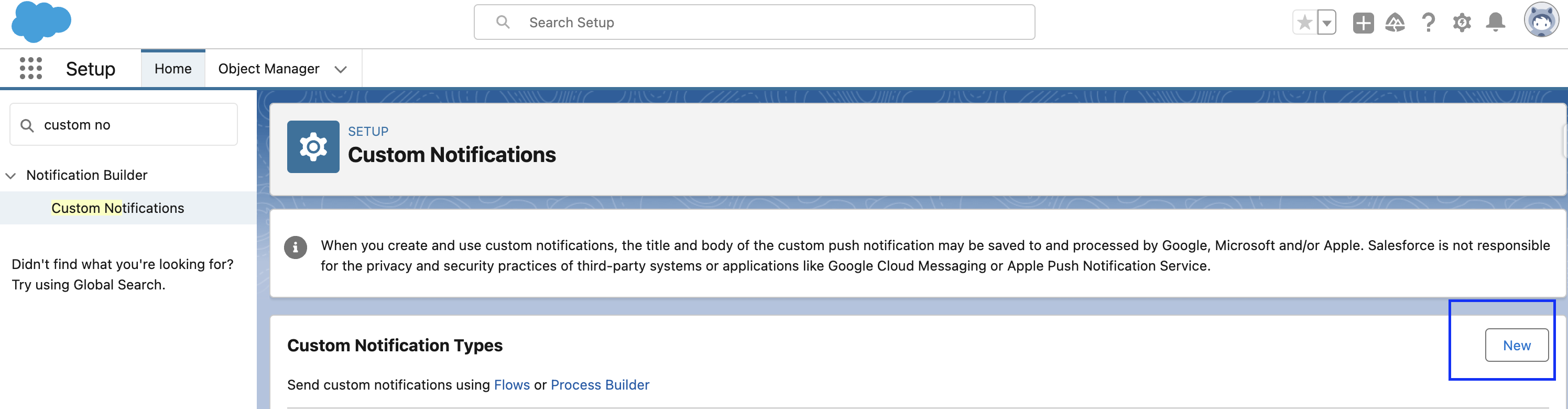The image size is (1568, 409).
Task: Open the App Launcher waffle icon
Action: (30, 68)
